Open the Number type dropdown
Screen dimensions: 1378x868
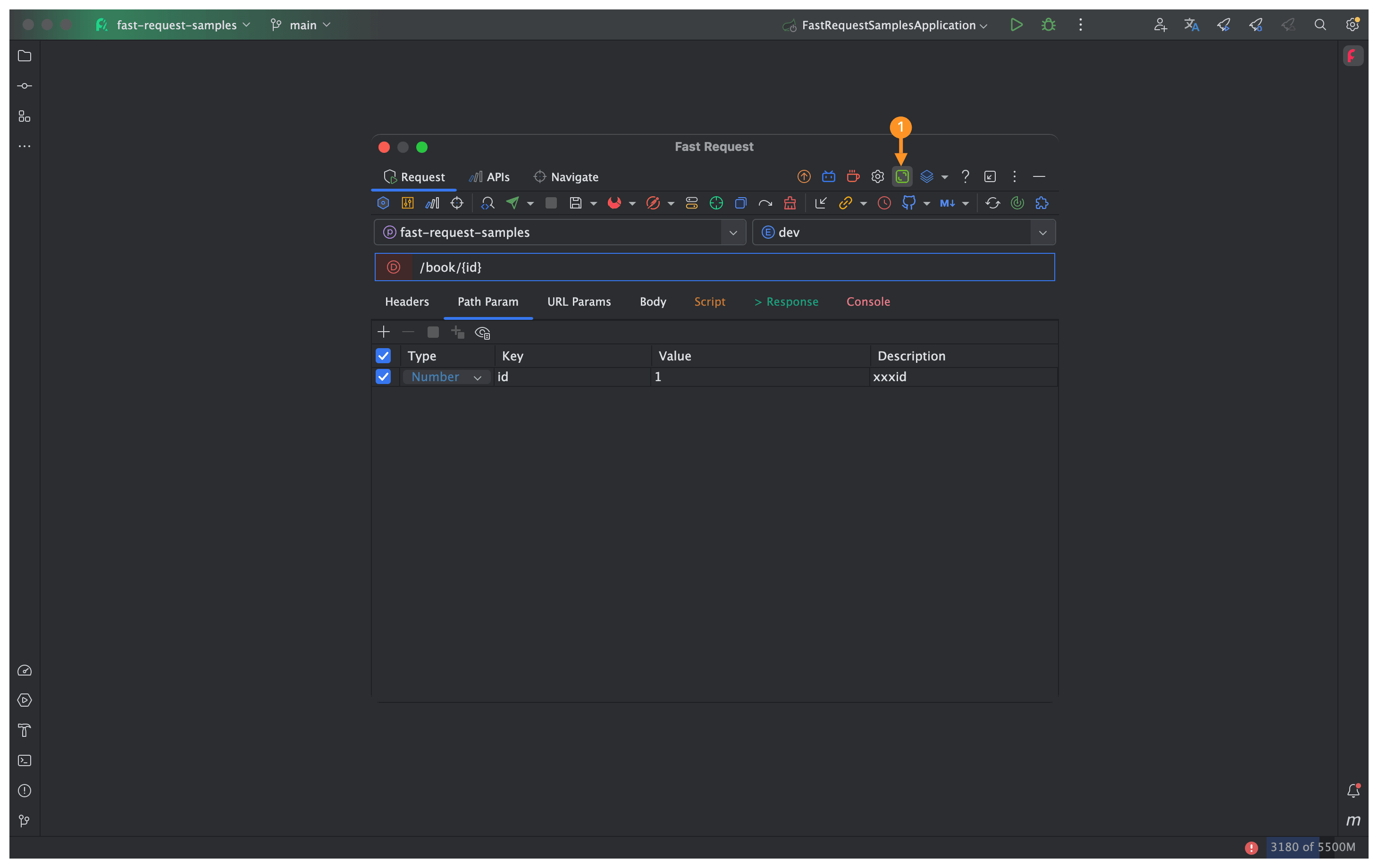point(446,377)
